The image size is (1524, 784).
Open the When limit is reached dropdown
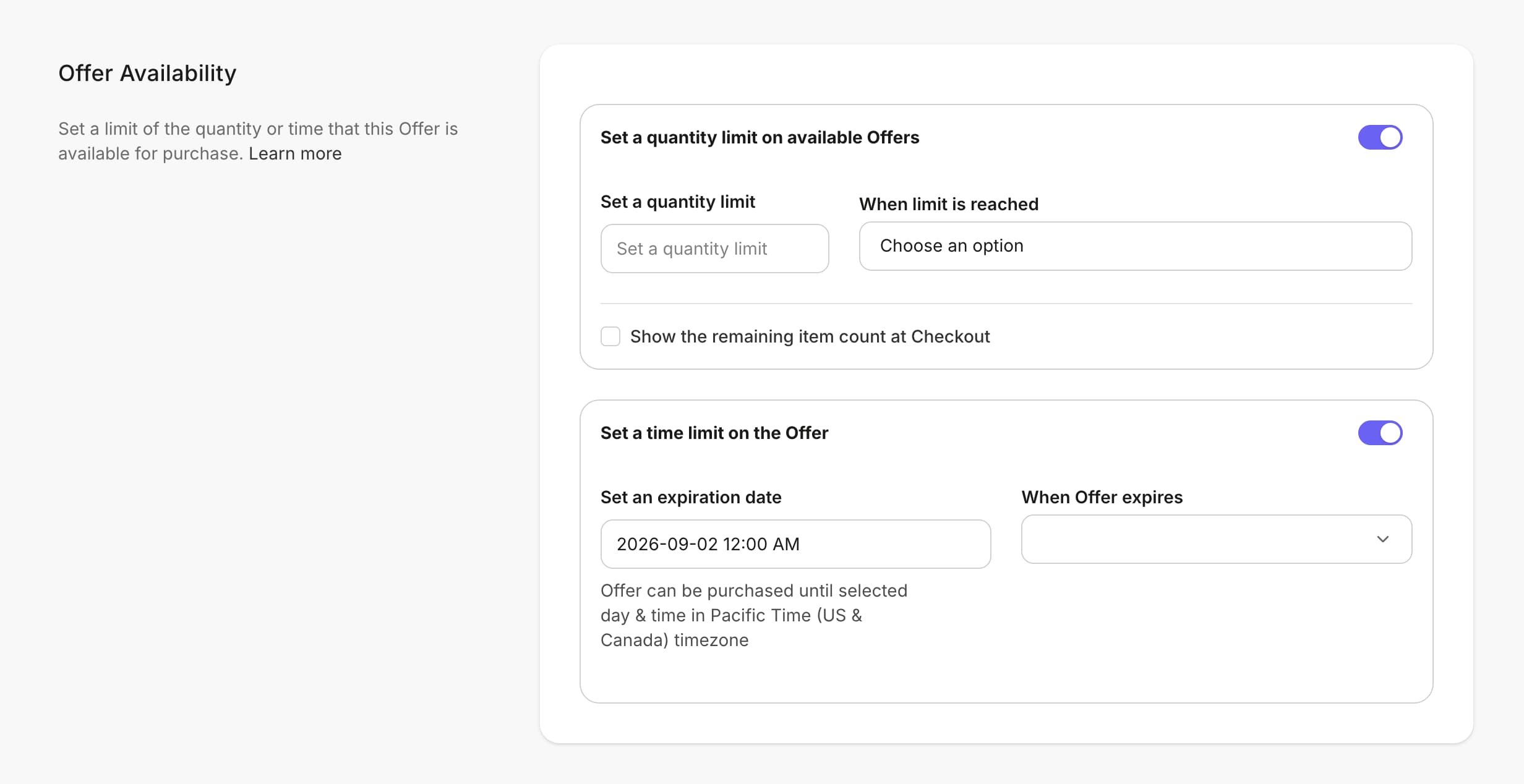pyautogui.click(x=1136, y=246)
